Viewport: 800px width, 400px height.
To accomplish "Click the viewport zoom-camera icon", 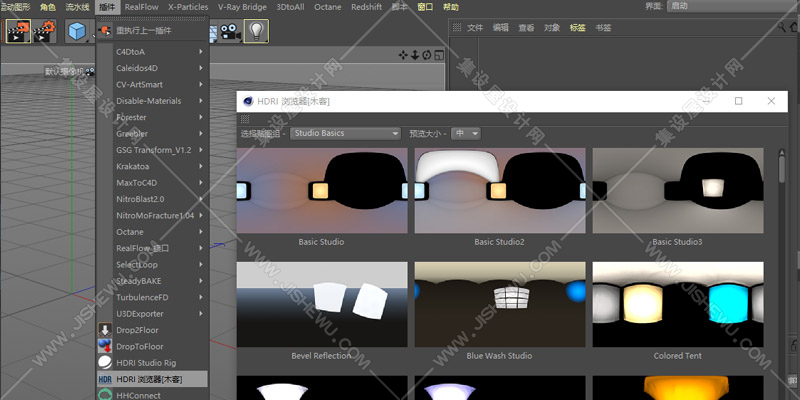I will 415,55.
